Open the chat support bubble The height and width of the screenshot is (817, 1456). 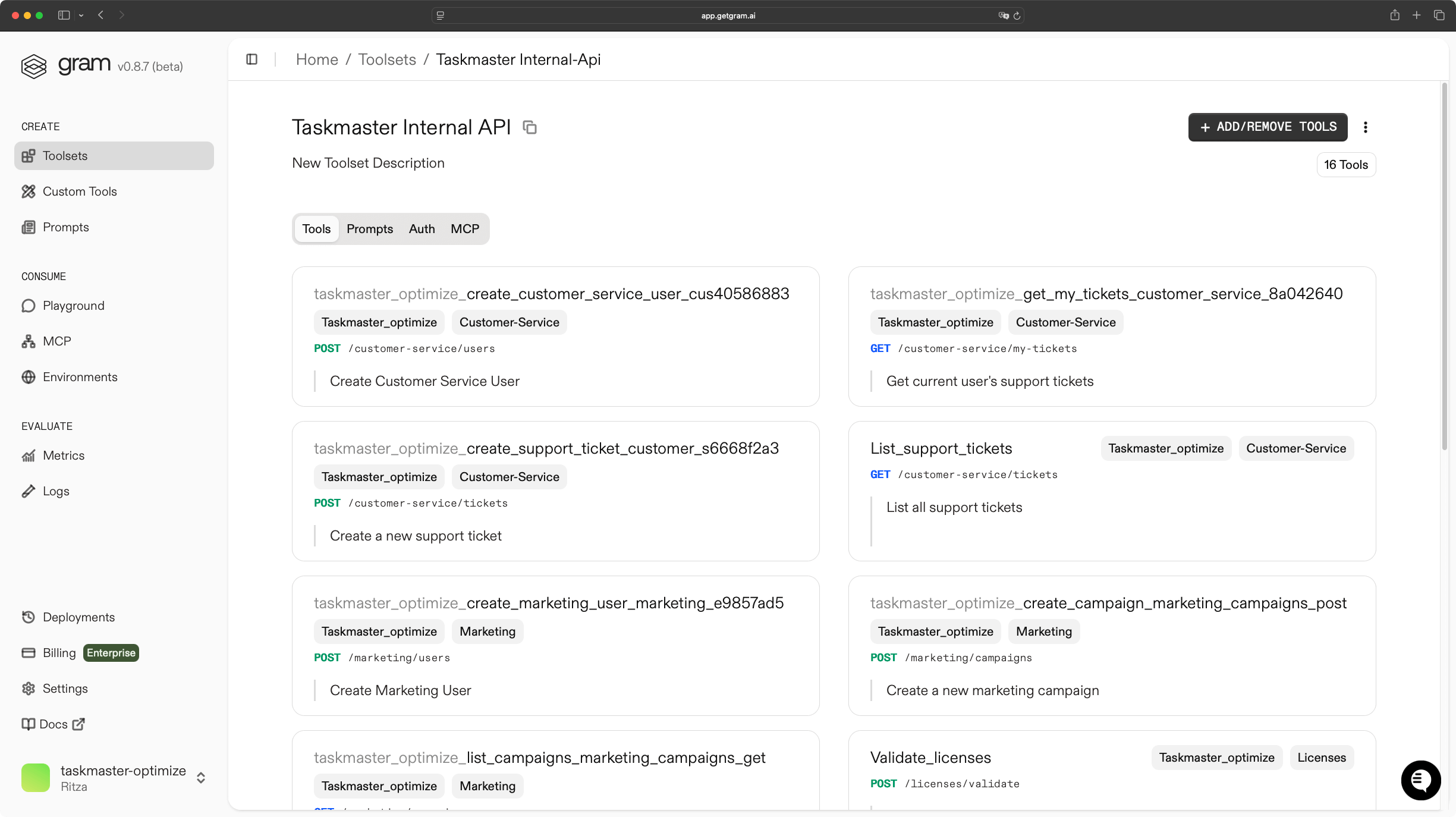point(1420,780)
